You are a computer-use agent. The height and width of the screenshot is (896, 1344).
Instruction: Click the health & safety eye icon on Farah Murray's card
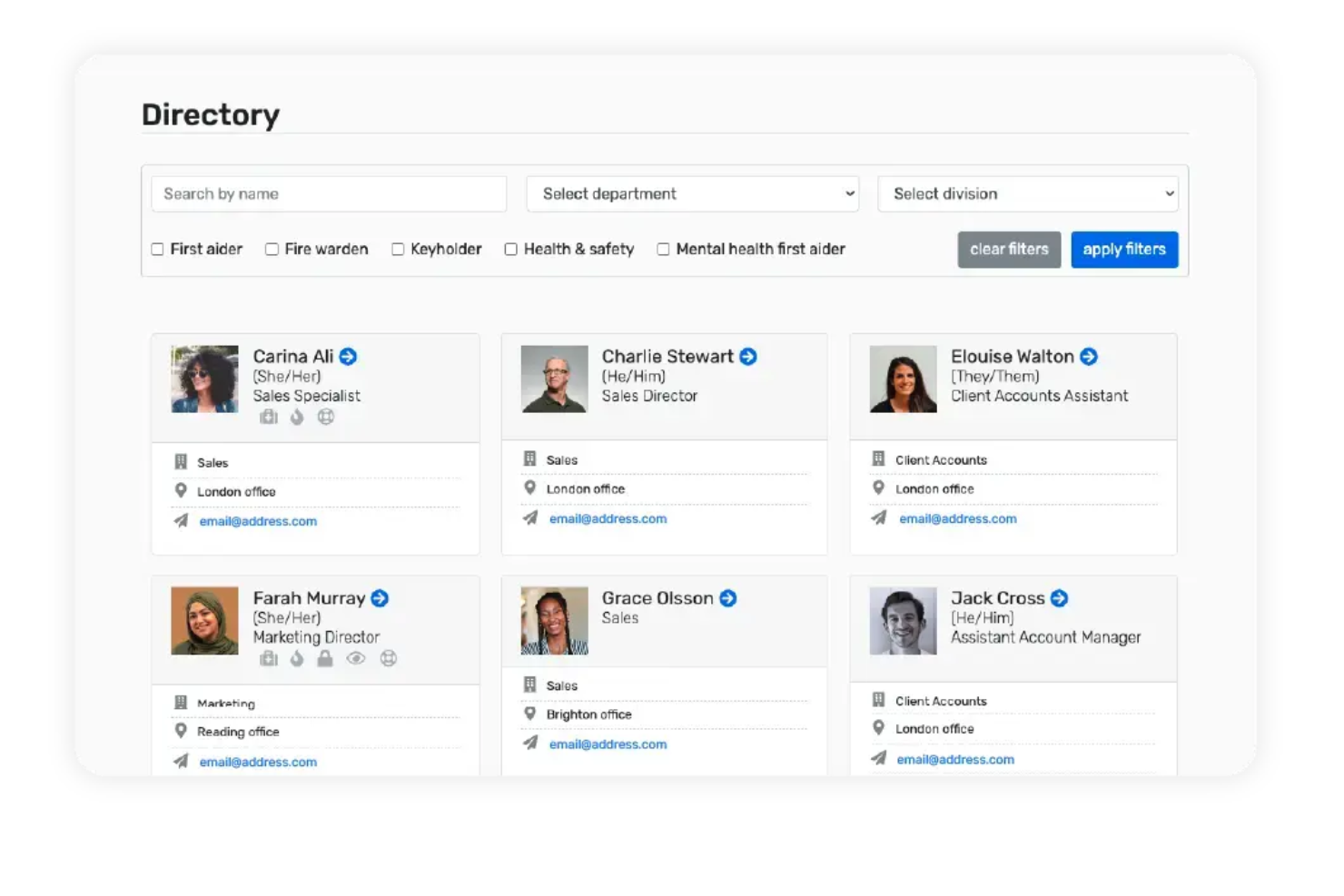pyautogui.click(x=356, y=659)
